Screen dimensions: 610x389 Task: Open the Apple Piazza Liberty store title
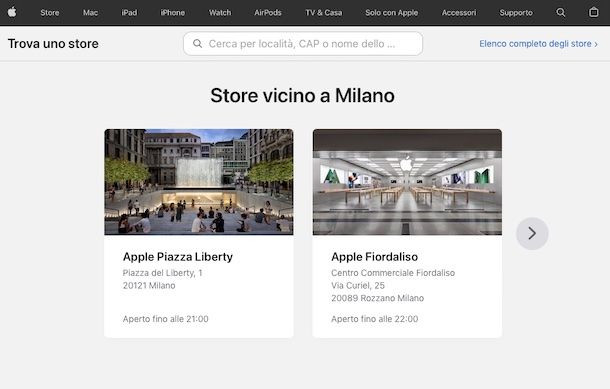click(178, 257)
